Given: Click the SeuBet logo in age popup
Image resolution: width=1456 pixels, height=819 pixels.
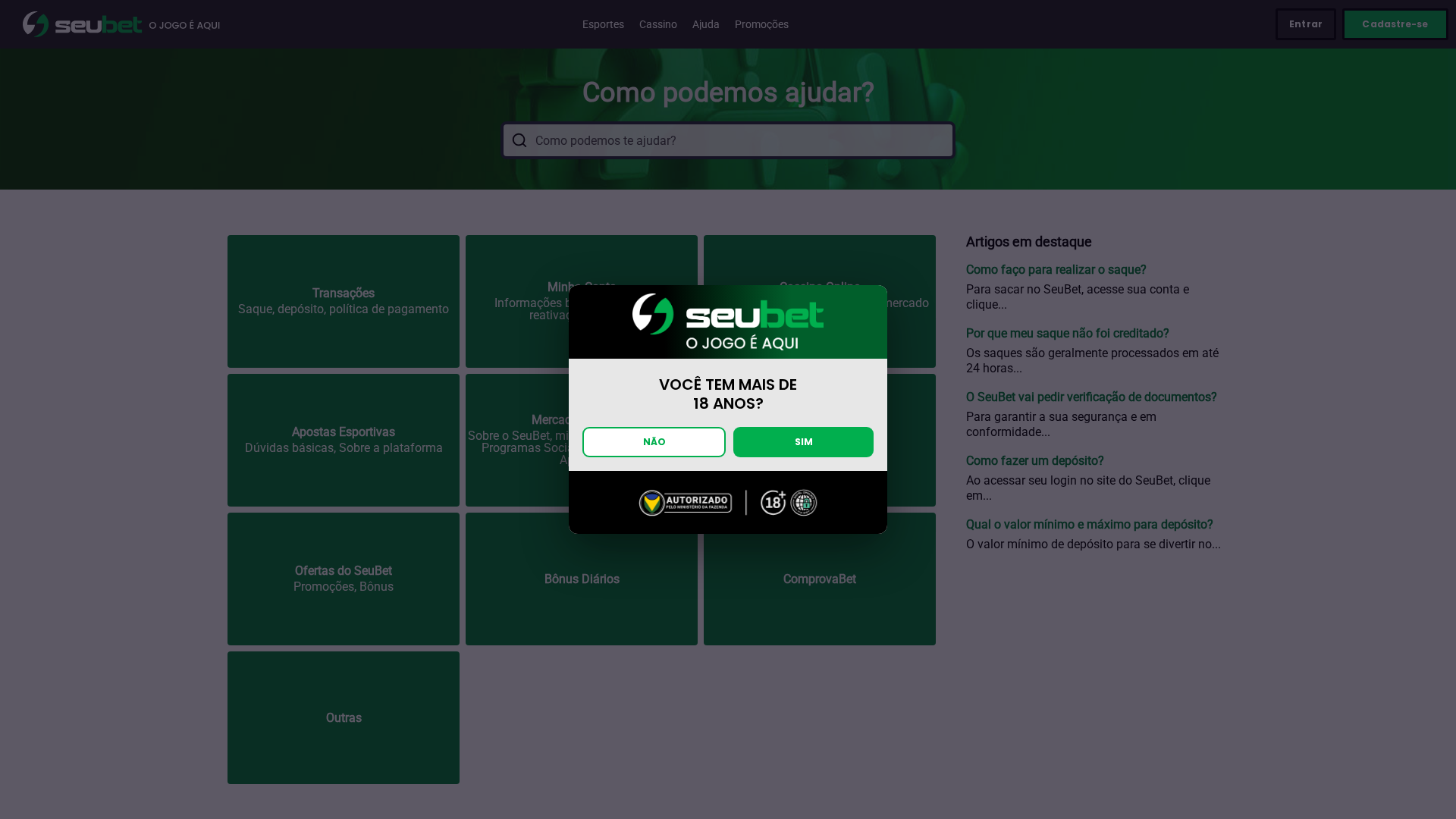Looking at the screenshot, I should [x=728, y=322].
